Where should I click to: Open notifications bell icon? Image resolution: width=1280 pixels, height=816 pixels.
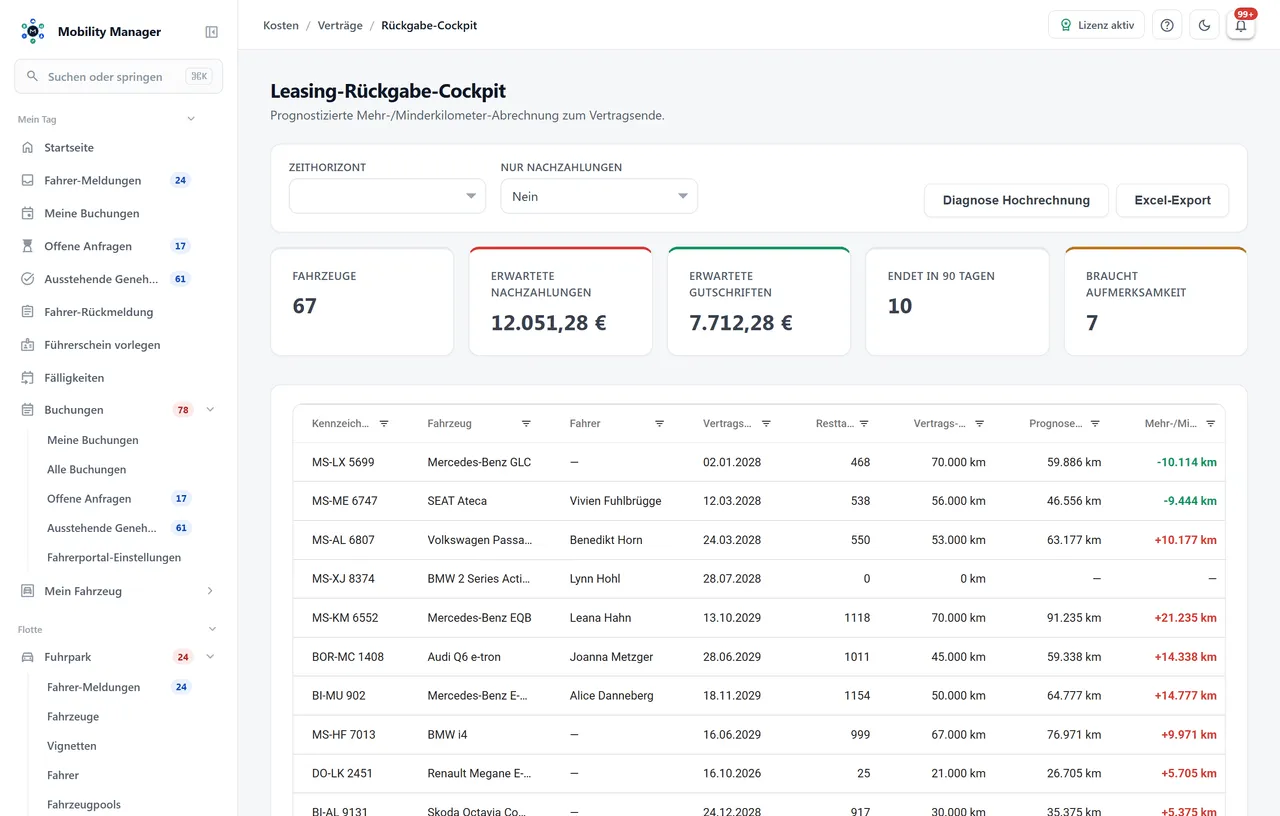1241,25
